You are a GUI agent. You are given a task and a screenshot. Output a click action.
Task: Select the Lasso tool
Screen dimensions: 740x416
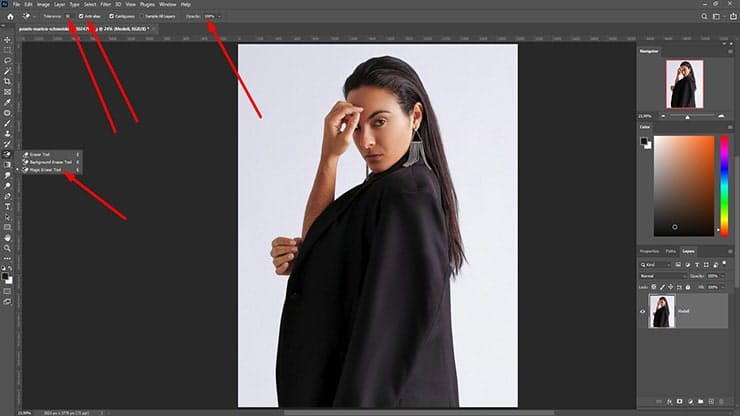7,59
